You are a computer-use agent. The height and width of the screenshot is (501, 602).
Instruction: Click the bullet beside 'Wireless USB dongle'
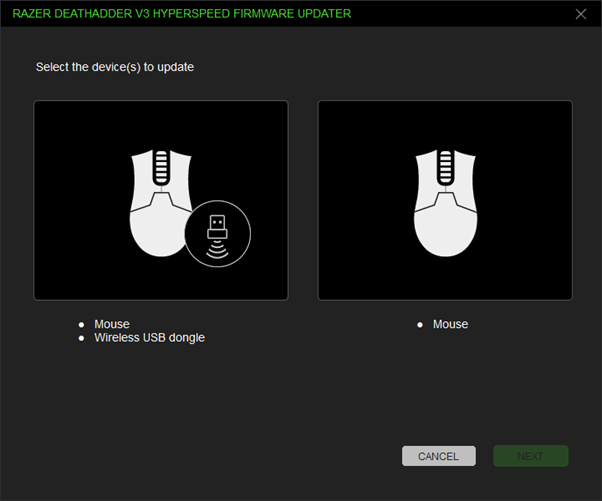[82, 338]
